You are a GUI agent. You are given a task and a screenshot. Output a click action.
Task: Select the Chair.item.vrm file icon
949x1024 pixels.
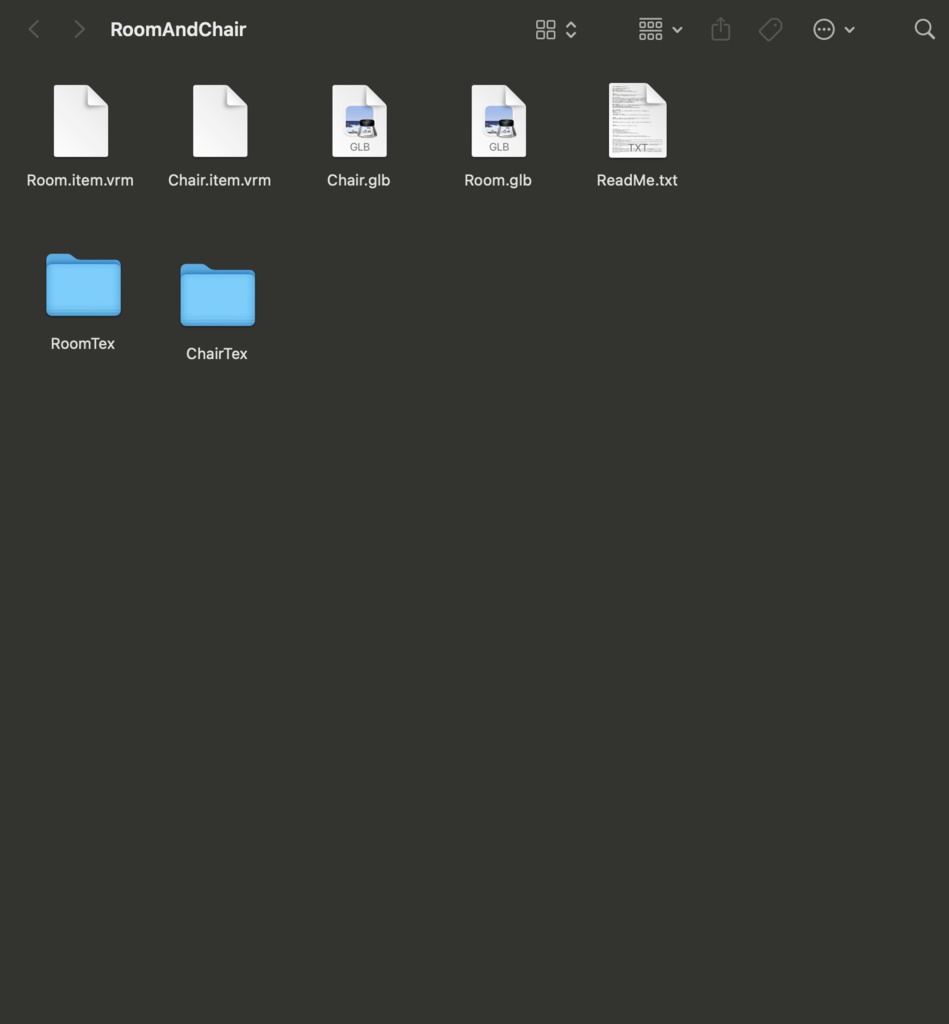point(220,121)
